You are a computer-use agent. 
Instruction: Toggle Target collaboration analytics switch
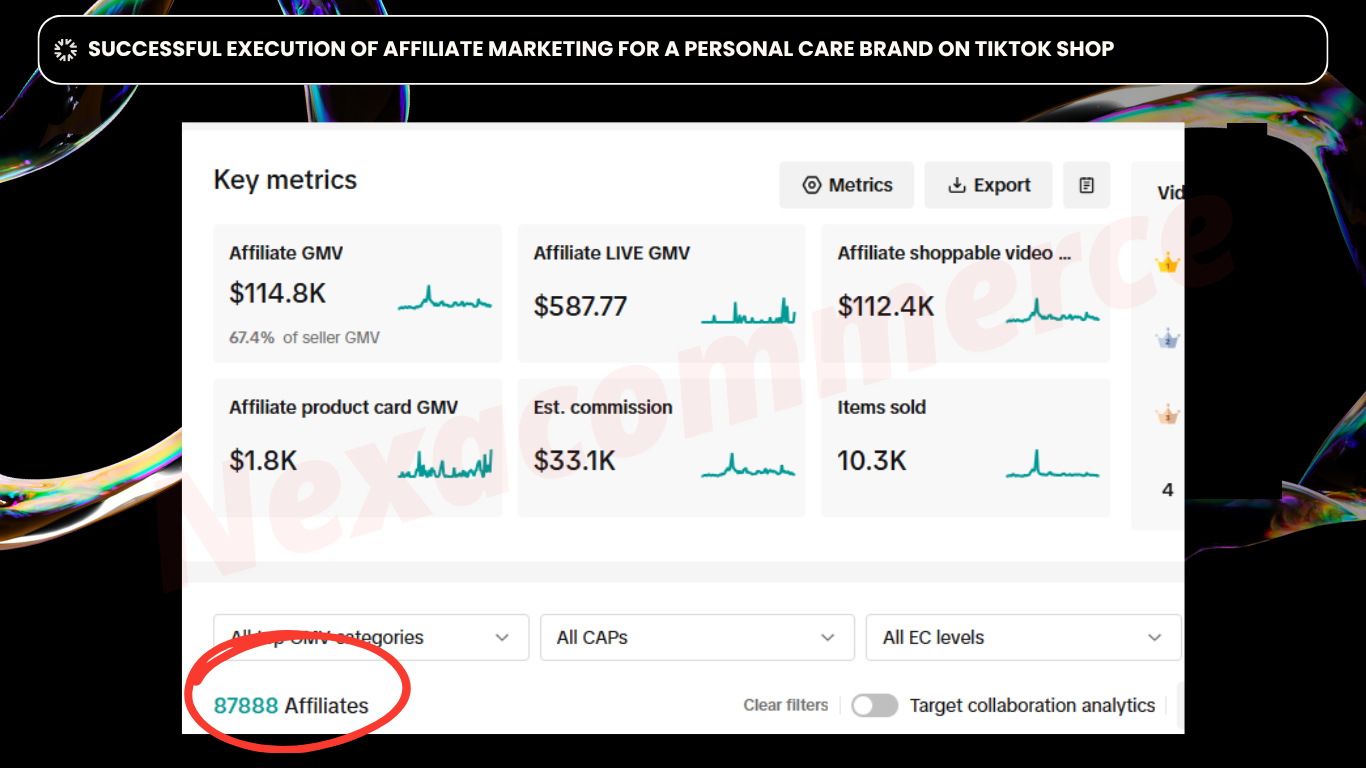(x=874, y=705)
